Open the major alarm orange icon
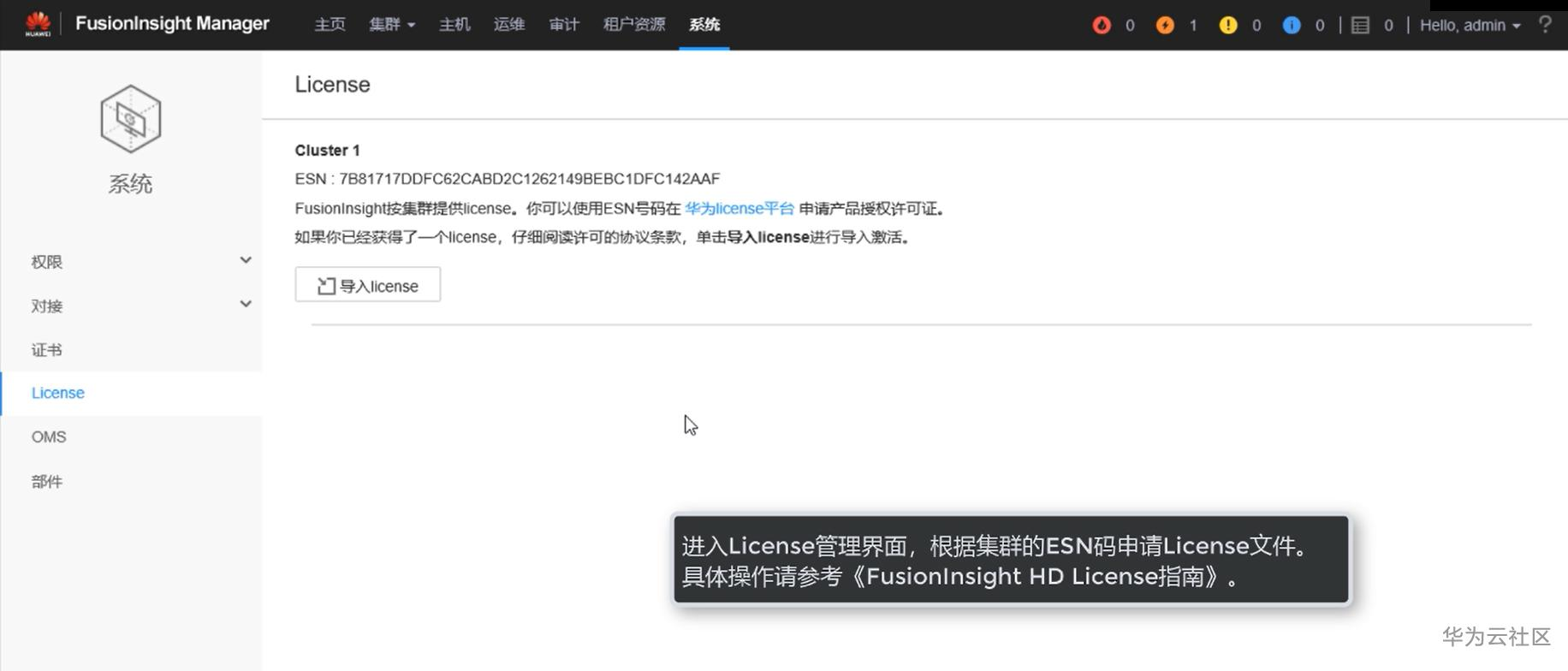 coord(1165,25)
